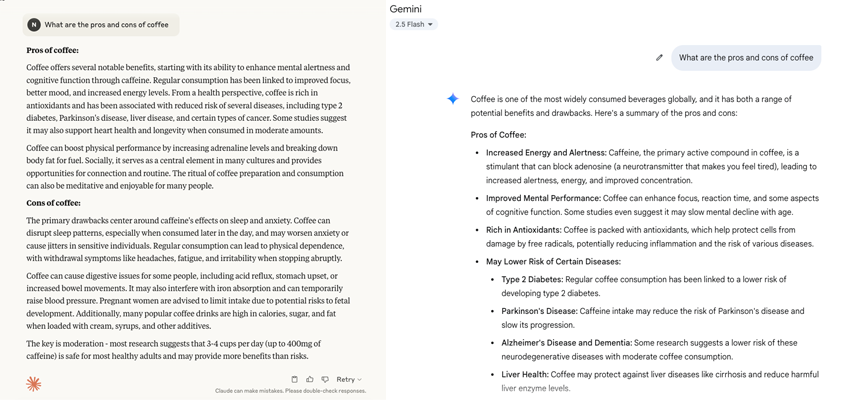Screen dimensions: 857x402
Task: Click the Gemini prompt bubble text
Action: tap(746, 58)
